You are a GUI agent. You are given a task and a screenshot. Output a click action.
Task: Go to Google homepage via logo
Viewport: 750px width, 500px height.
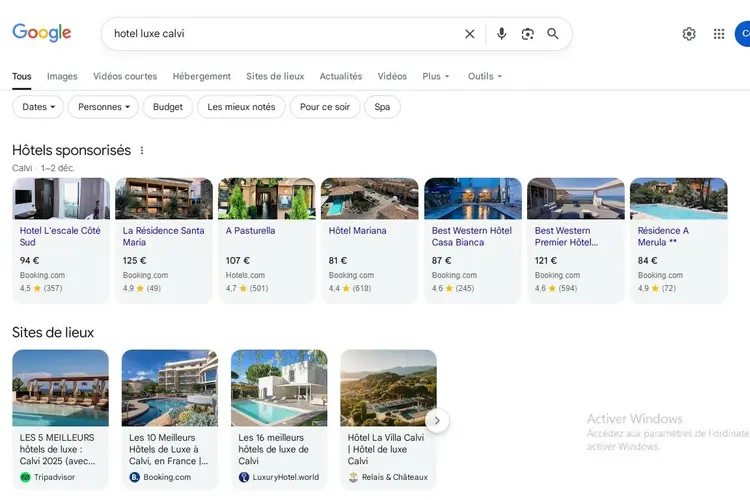coord(42,33)
